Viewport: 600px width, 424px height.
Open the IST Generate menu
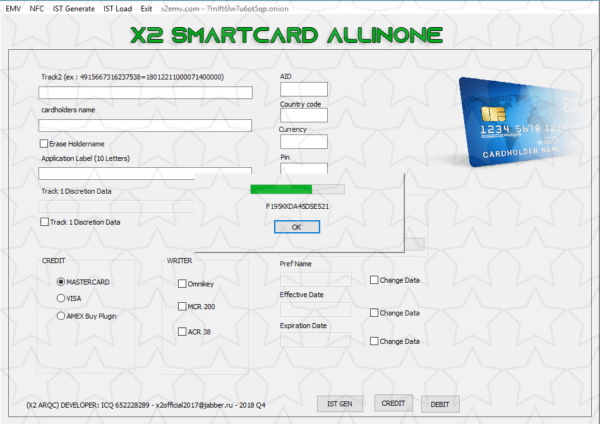pos(73,8)
